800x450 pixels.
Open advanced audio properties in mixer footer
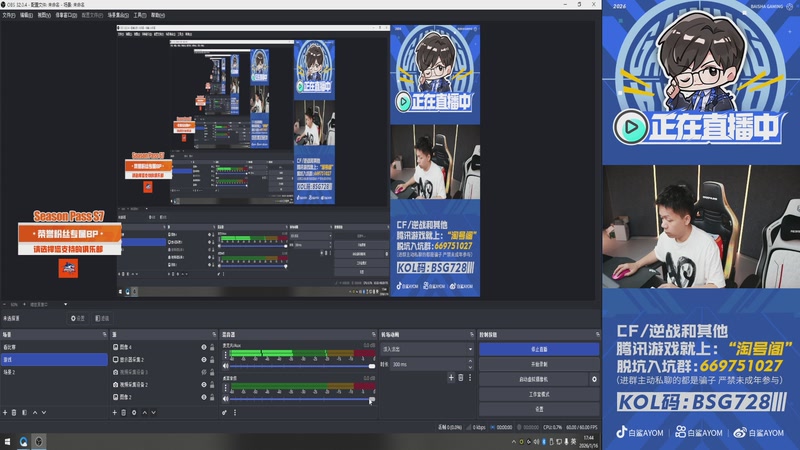224,412
